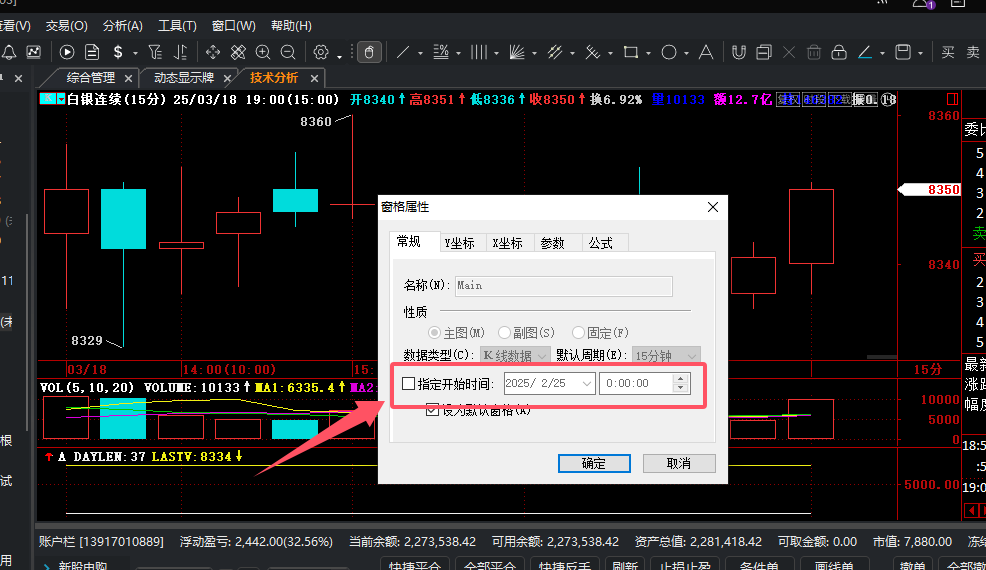
Task: Select the 副图(S) radio button
Action: pyautogui.click(x=506, y=332)
